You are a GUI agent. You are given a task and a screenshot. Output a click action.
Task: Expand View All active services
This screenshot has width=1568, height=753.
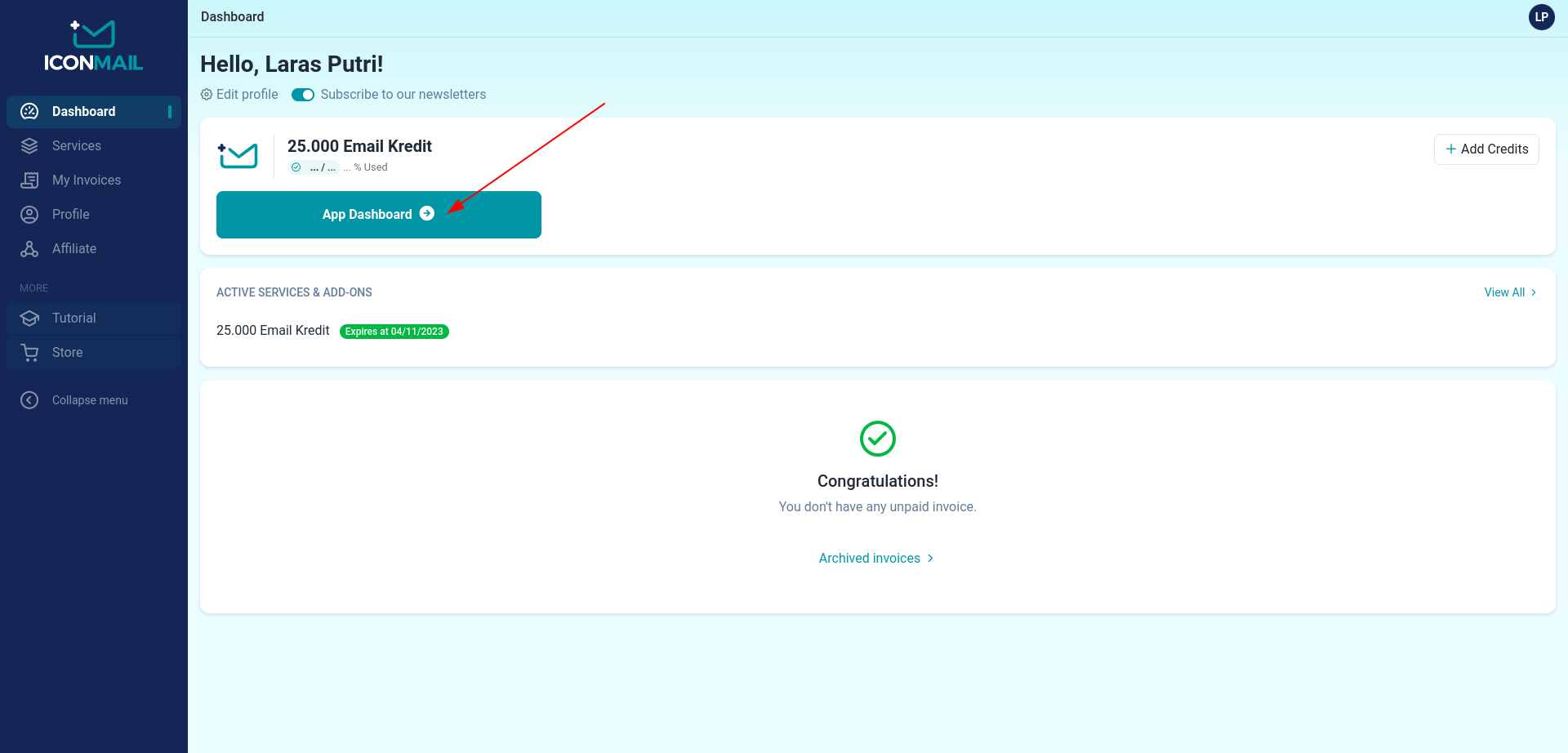pos(1509,292)
